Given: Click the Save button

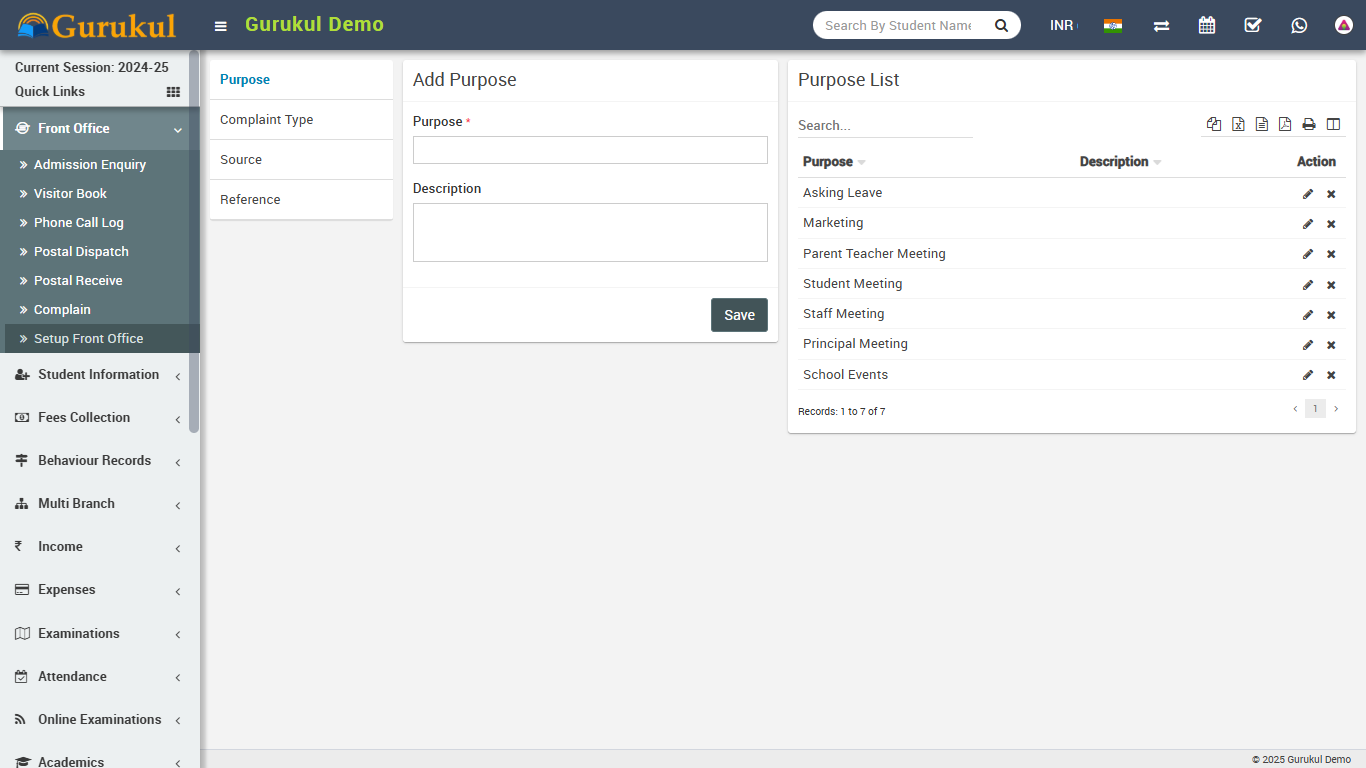Looking at the screenshot, I should coord(739,315).
